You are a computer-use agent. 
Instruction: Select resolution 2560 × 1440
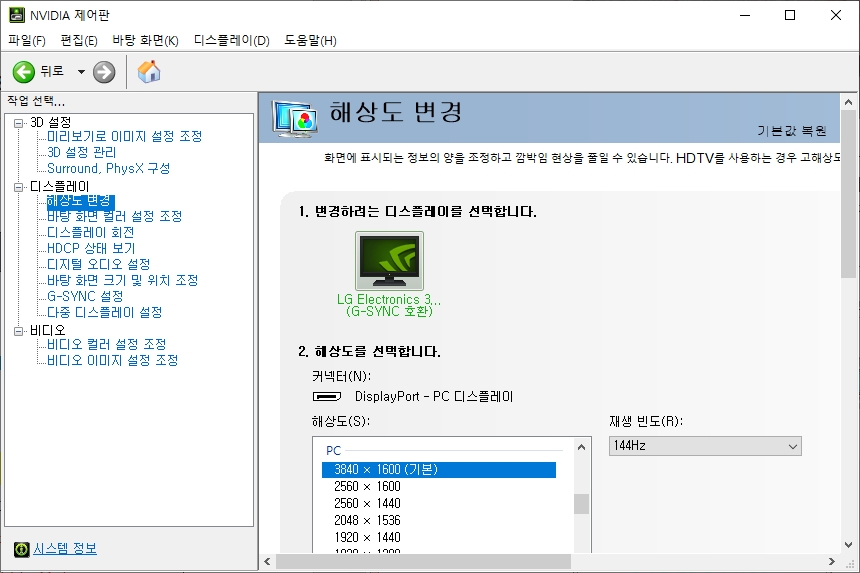(367, 503)
